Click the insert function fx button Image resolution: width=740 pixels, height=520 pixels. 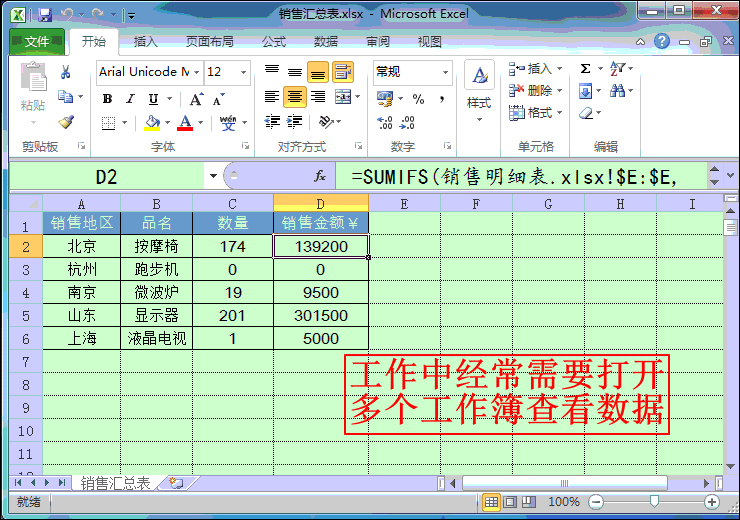(320, 176)
